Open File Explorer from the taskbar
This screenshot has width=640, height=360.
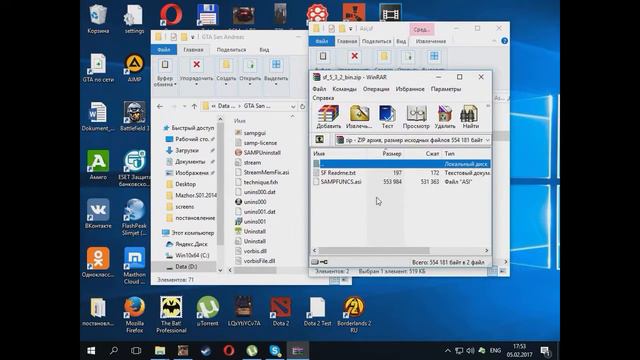pyautogui.click(x=160, y=351)
